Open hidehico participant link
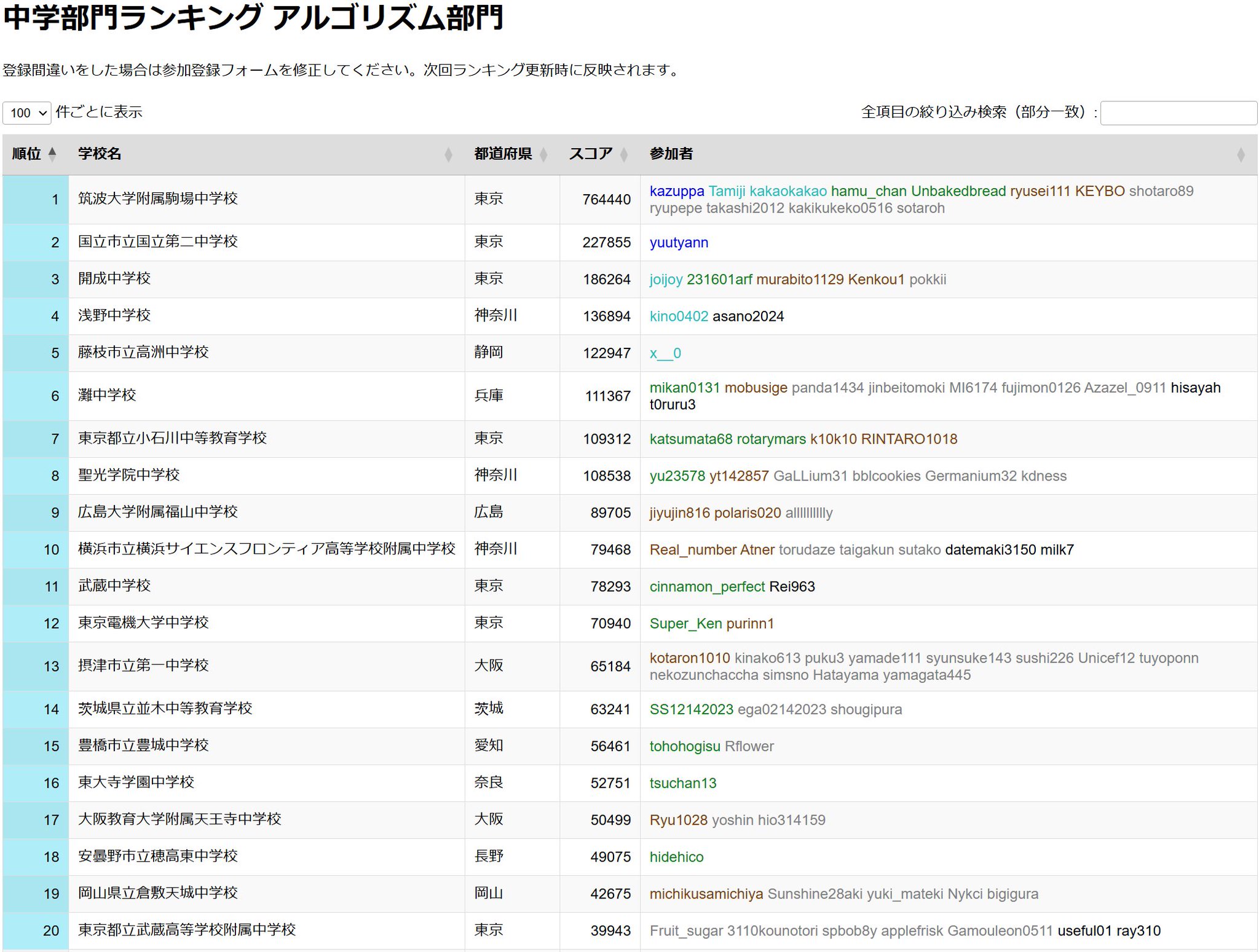 point(677,857)
